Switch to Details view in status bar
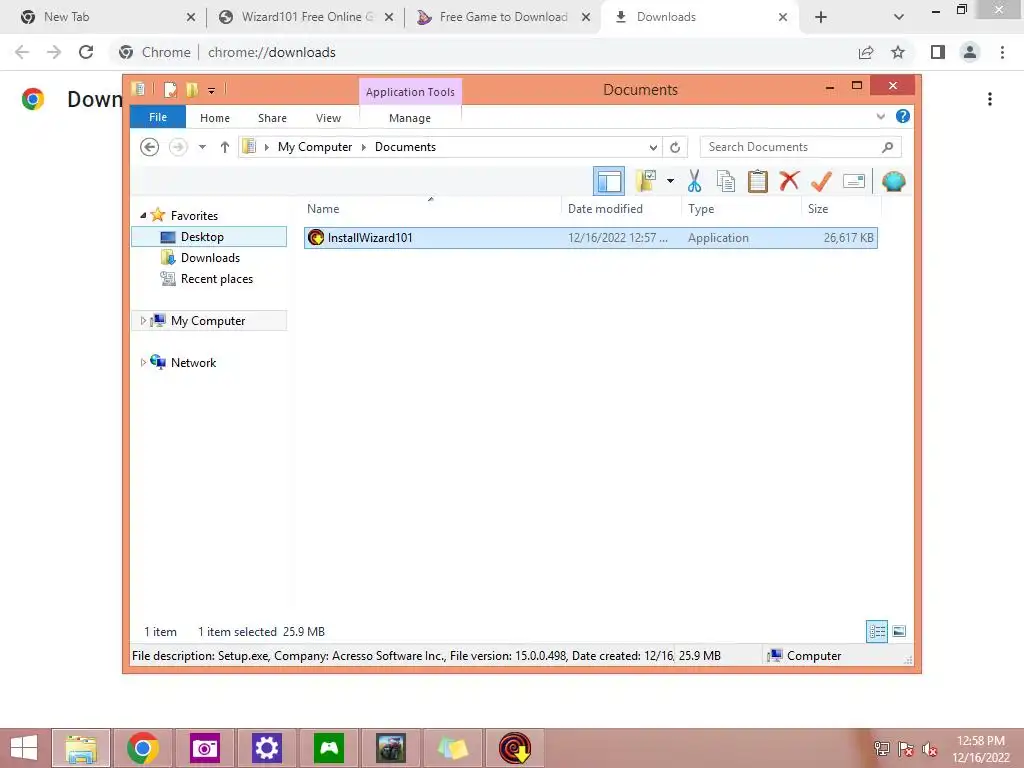 coord(877,632)
